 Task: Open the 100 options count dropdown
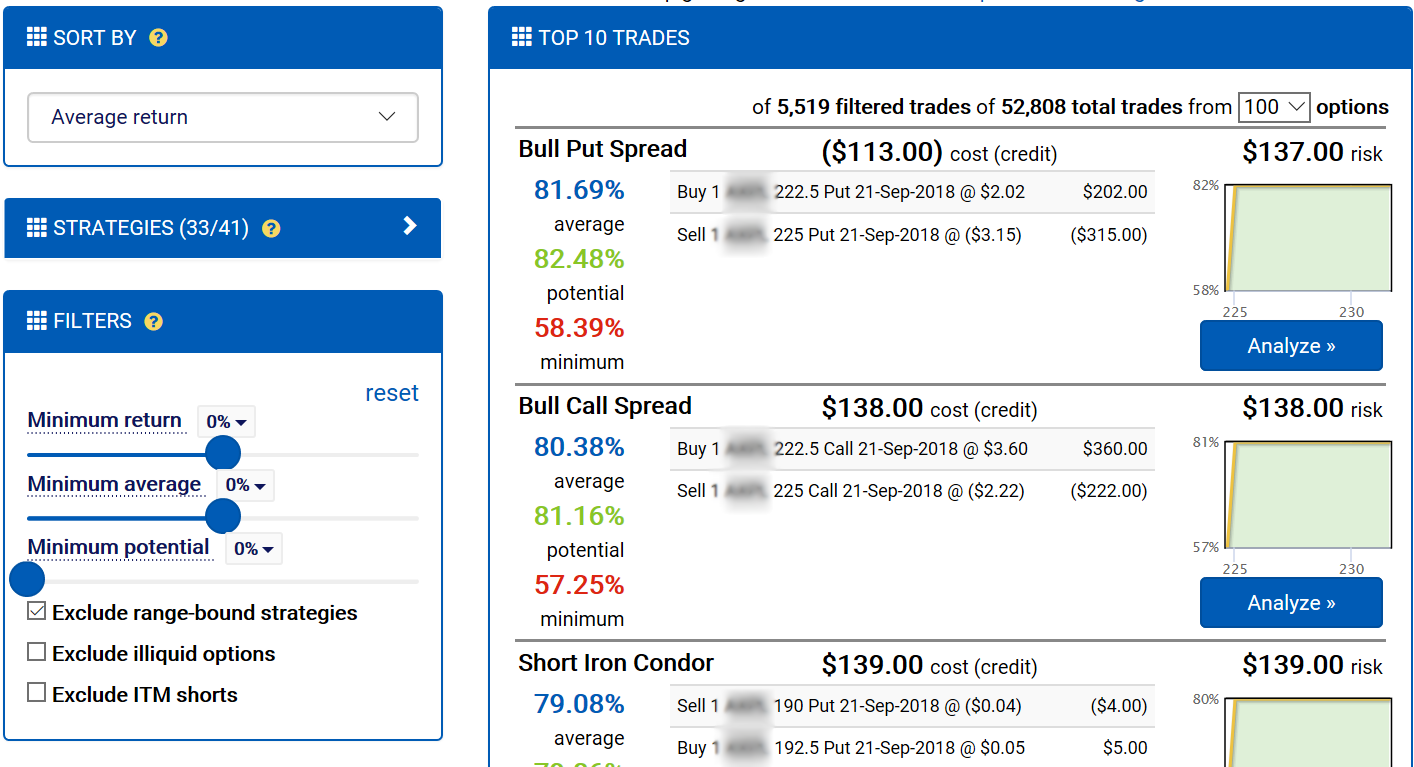(x=1274, y=107)
